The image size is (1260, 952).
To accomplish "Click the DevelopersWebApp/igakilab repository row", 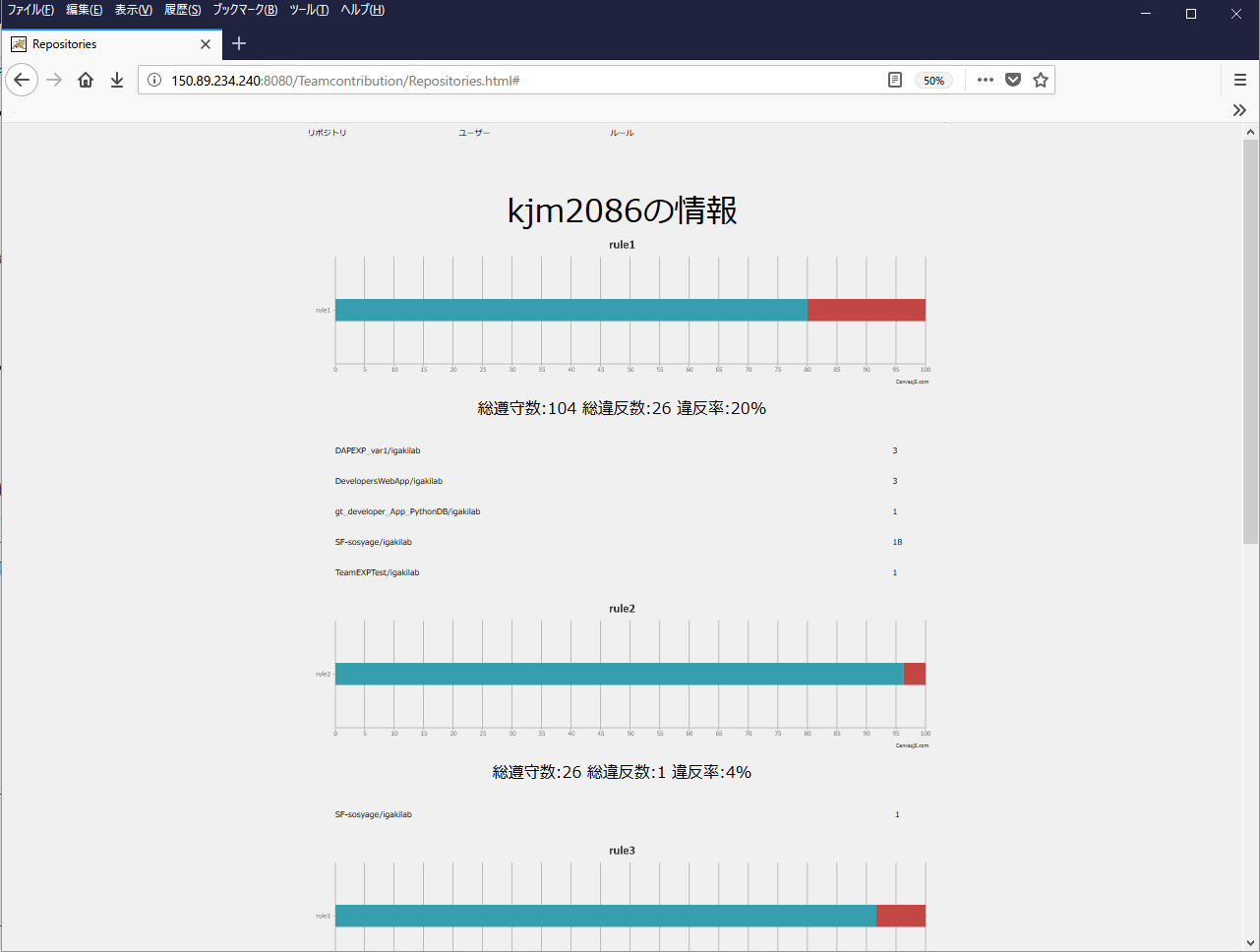I will 389,481.
